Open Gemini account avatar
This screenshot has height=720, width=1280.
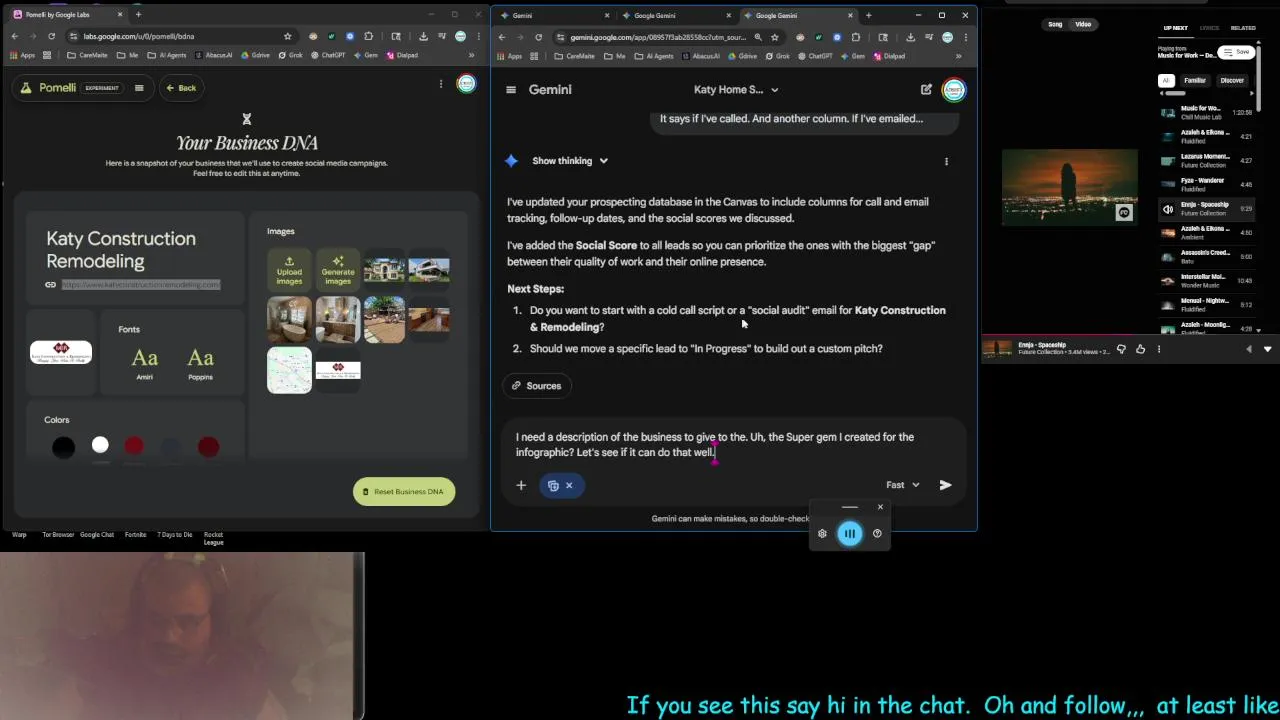coord(954,89)
